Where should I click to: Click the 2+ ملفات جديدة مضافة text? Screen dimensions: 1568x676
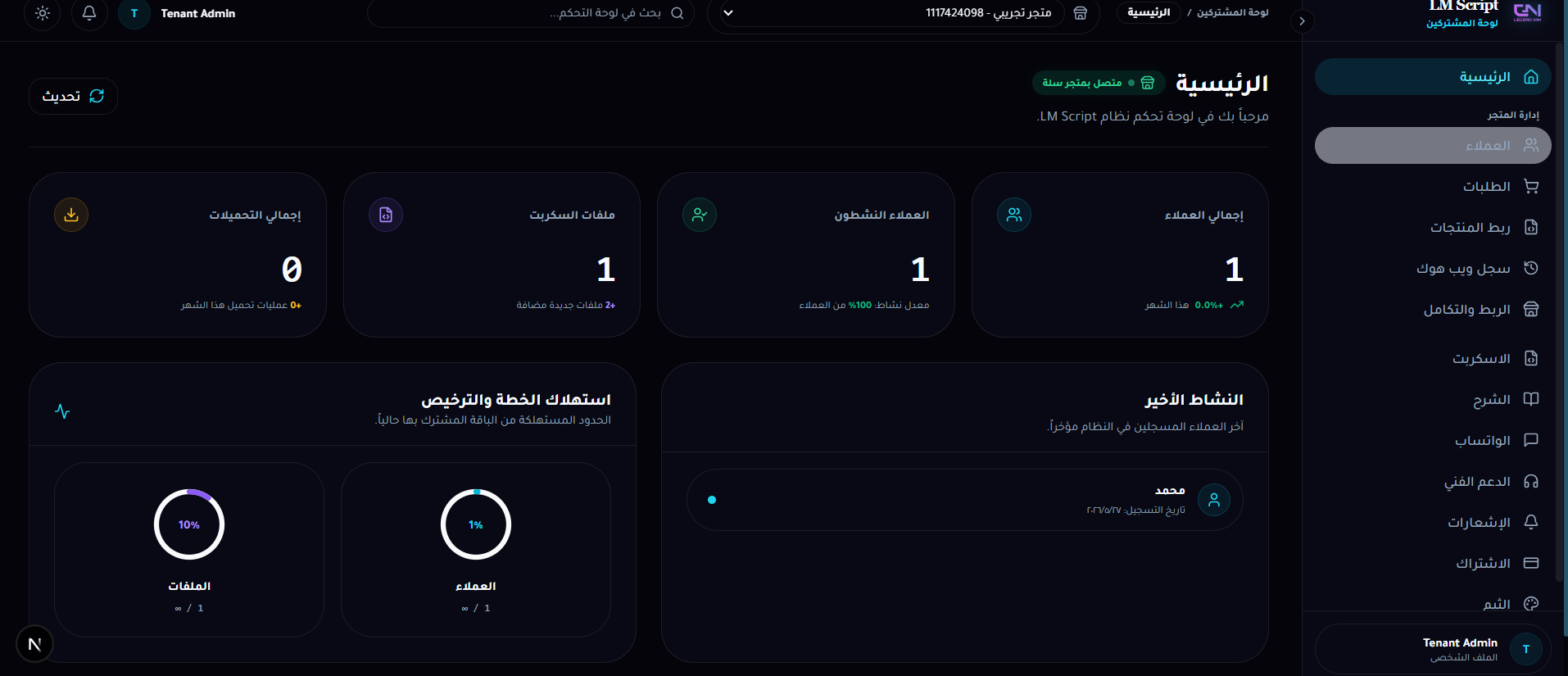point(566,305)
